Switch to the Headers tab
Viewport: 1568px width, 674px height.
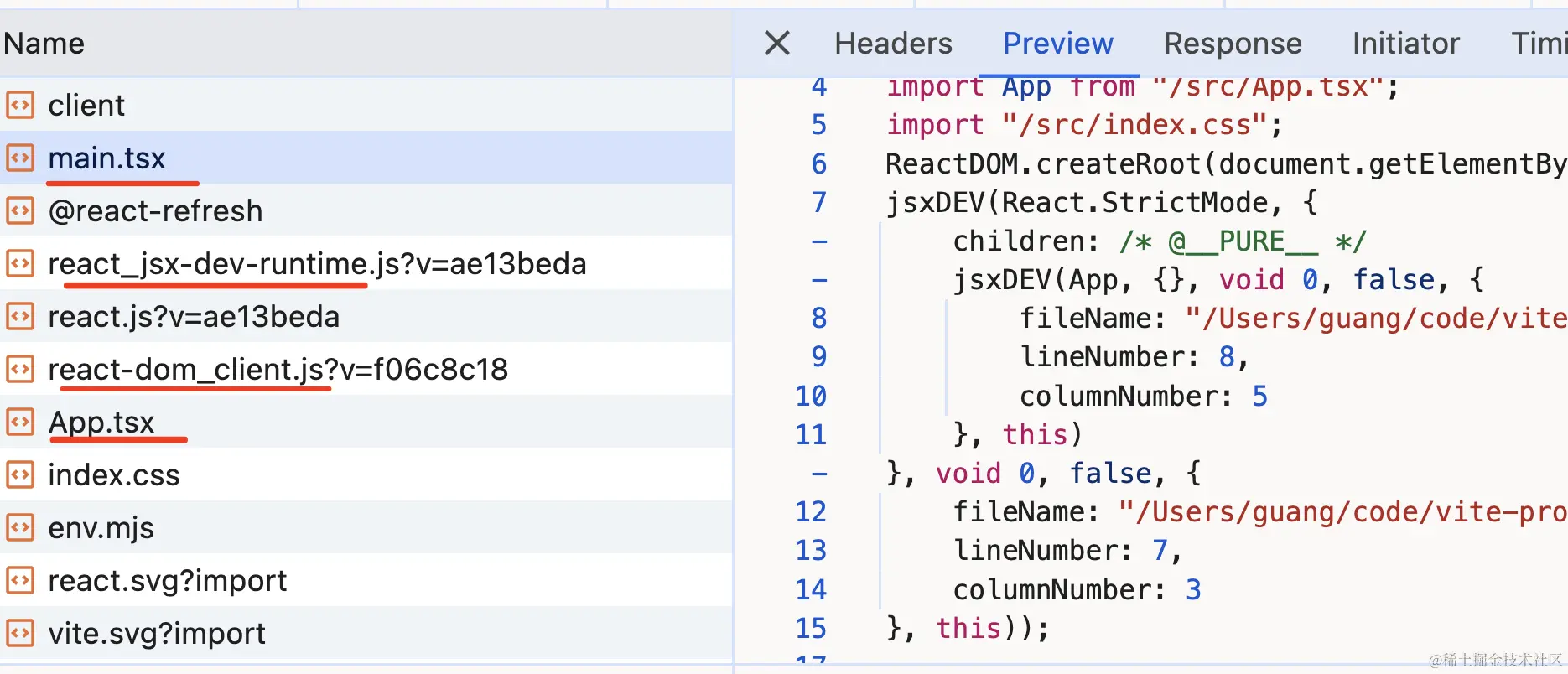click(x=893, y=43)
